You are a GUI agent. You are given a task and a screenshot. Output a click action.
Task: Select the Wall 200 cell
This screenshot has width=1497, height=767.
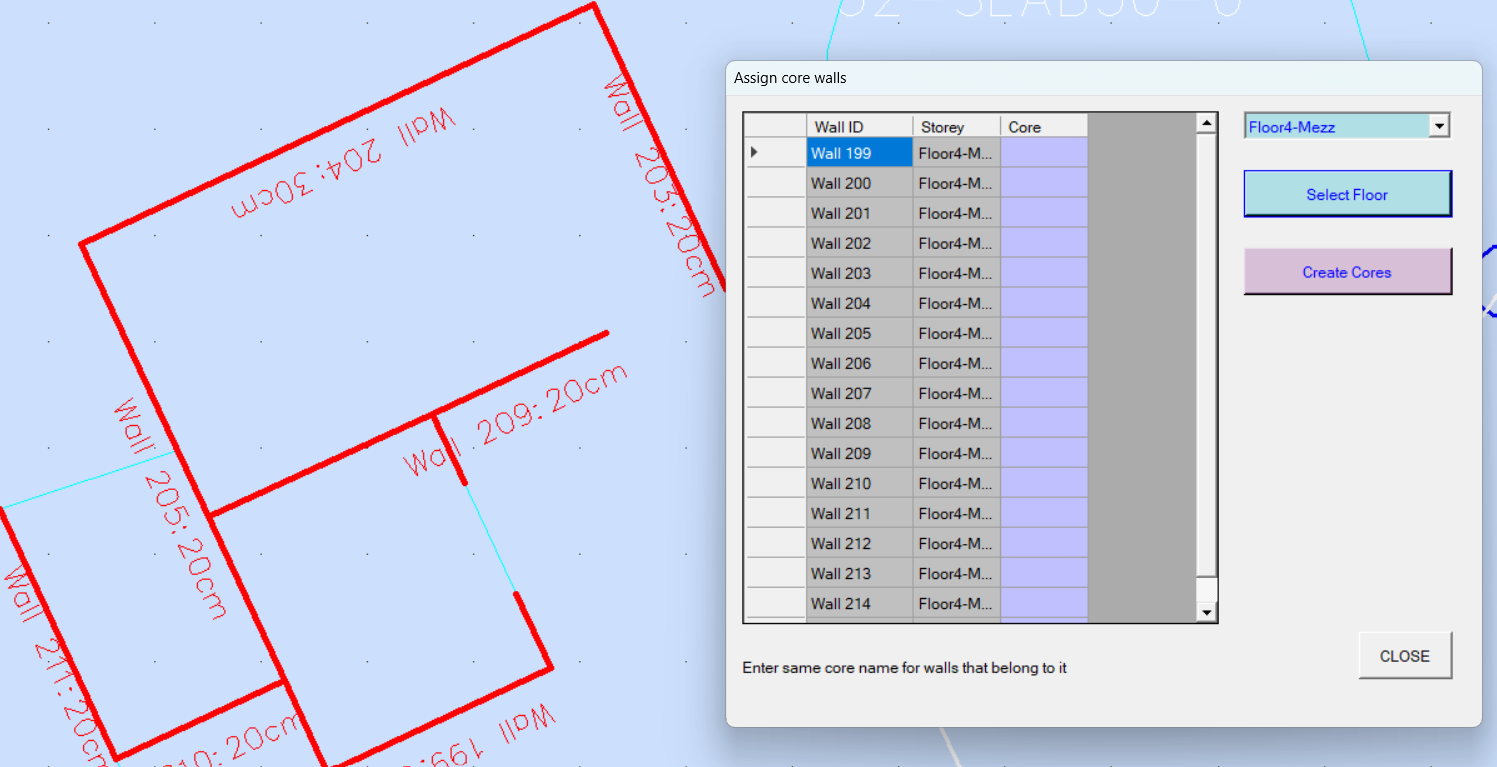click(x=859, y=183)
